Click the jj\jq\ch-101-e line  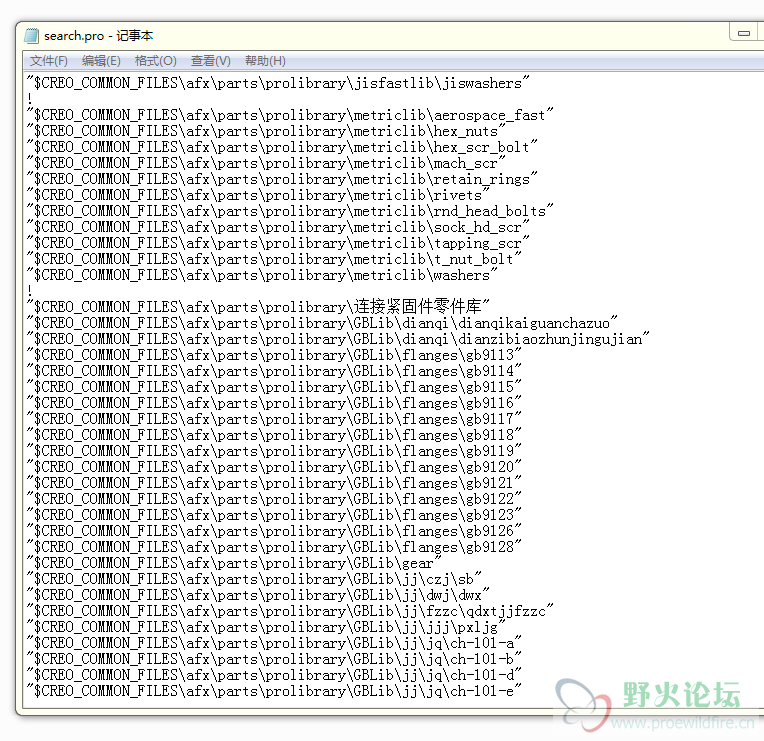point(274,691)
